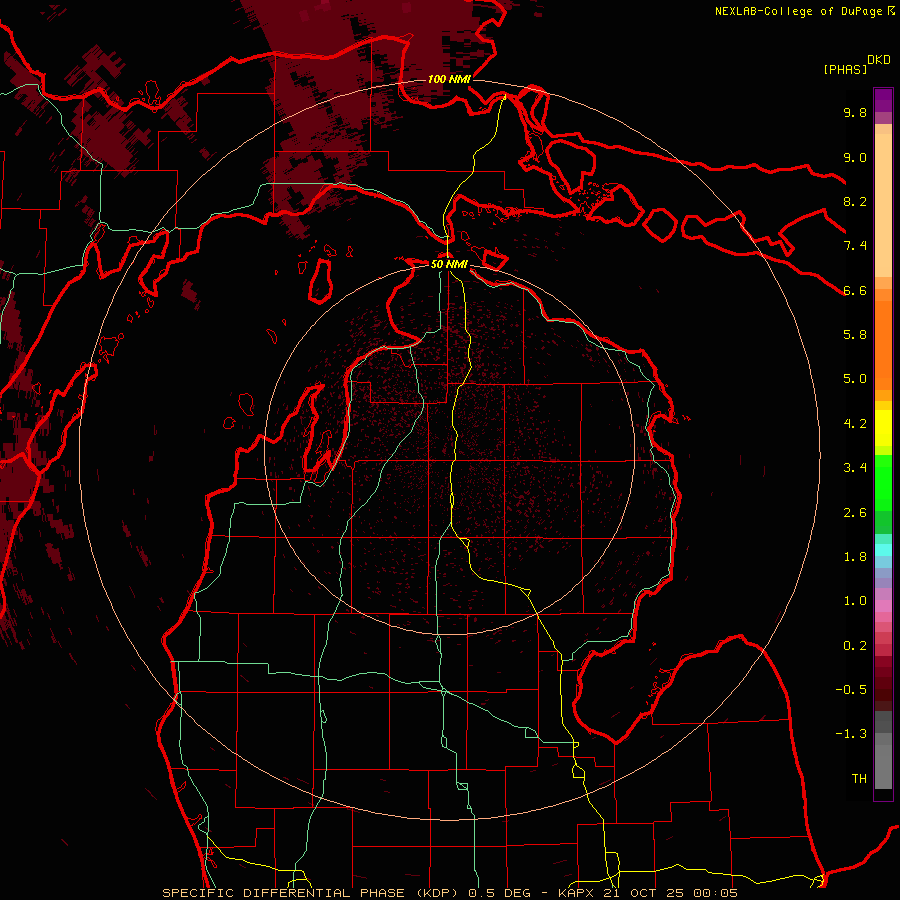Click the 5.0 scale value

coord(855,379)
